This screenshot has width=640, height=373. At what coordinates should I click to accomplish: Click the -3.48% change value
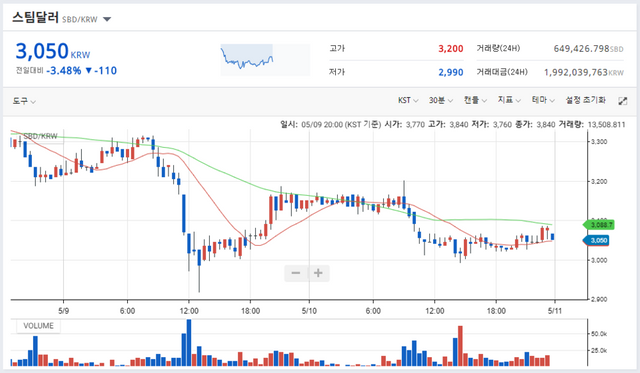64,71
